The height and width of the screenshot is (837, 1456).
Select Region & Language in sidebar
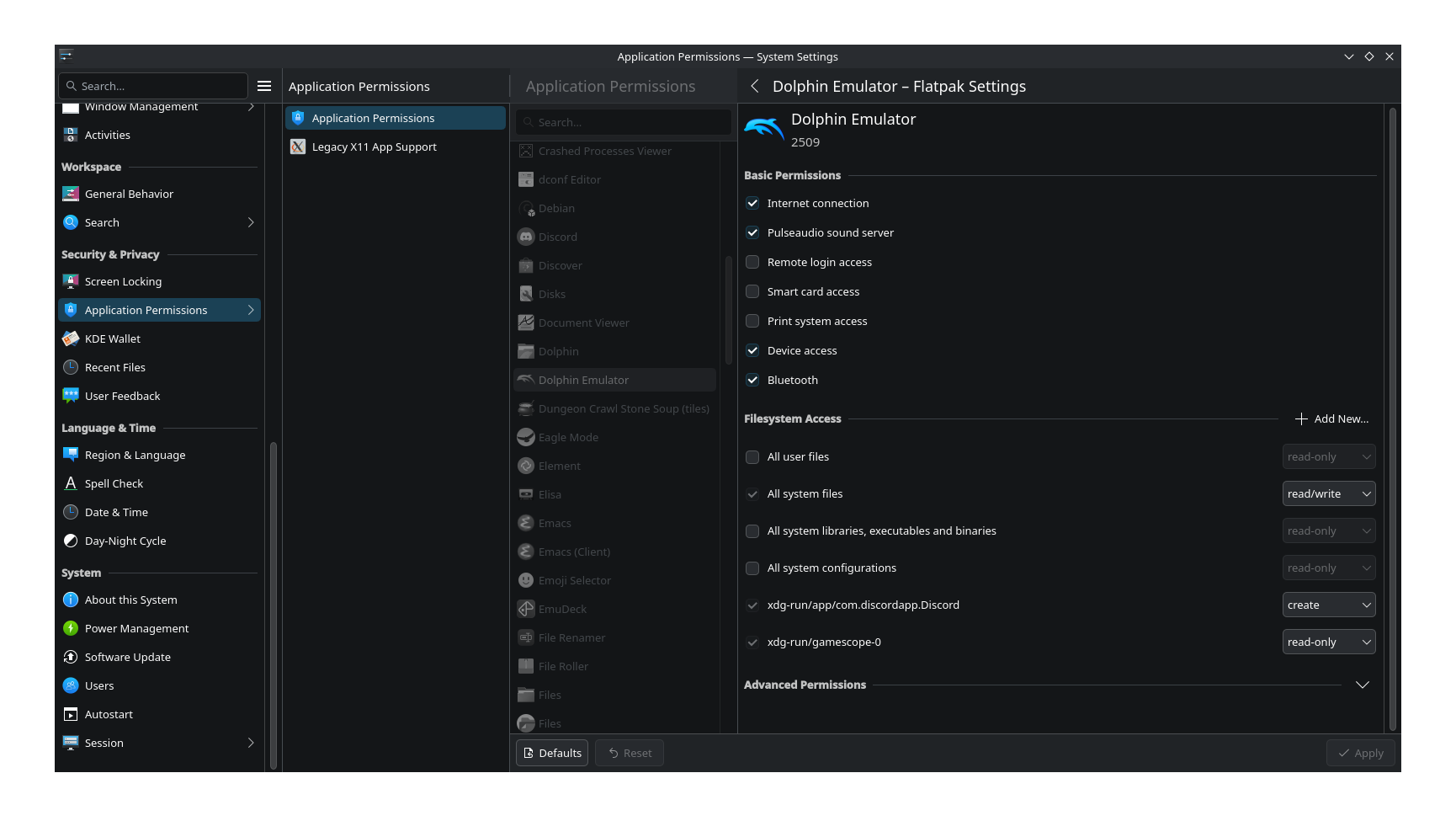(x=135, y=455)
